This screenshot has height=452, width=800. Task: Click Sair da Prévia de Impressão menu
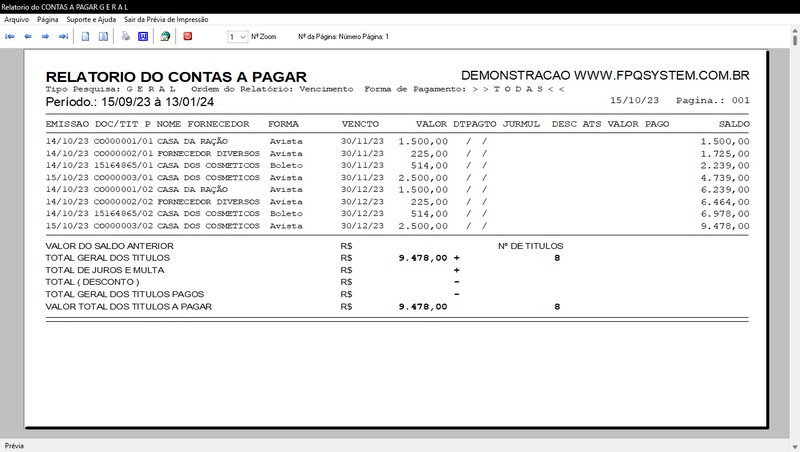click(x=166, y=19)
